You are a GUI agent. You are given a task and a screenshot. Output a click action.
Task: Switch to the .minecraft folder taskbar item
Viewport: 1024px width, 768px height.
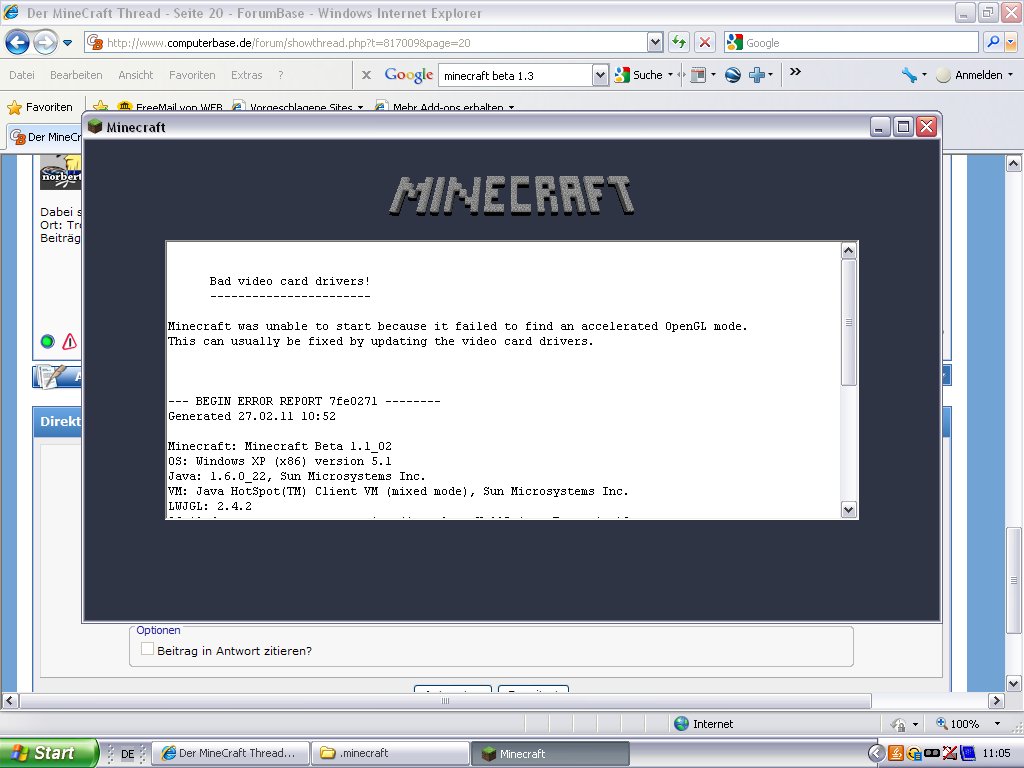390,753
